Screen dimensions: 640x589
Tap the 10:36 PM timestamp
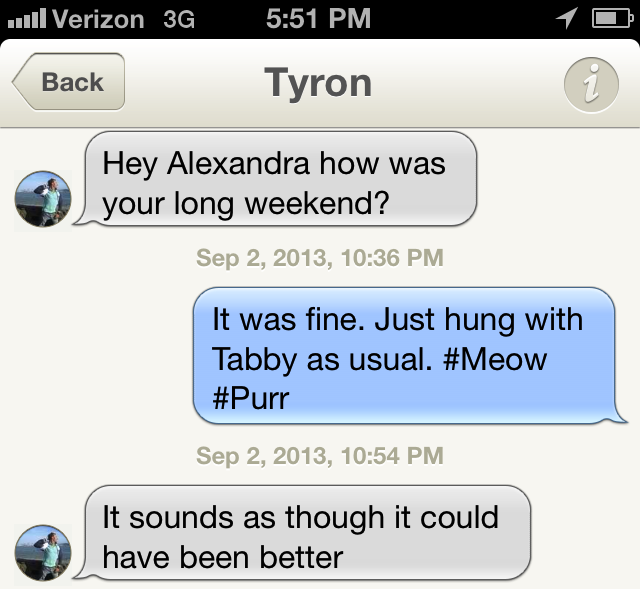tap(320, 258)
